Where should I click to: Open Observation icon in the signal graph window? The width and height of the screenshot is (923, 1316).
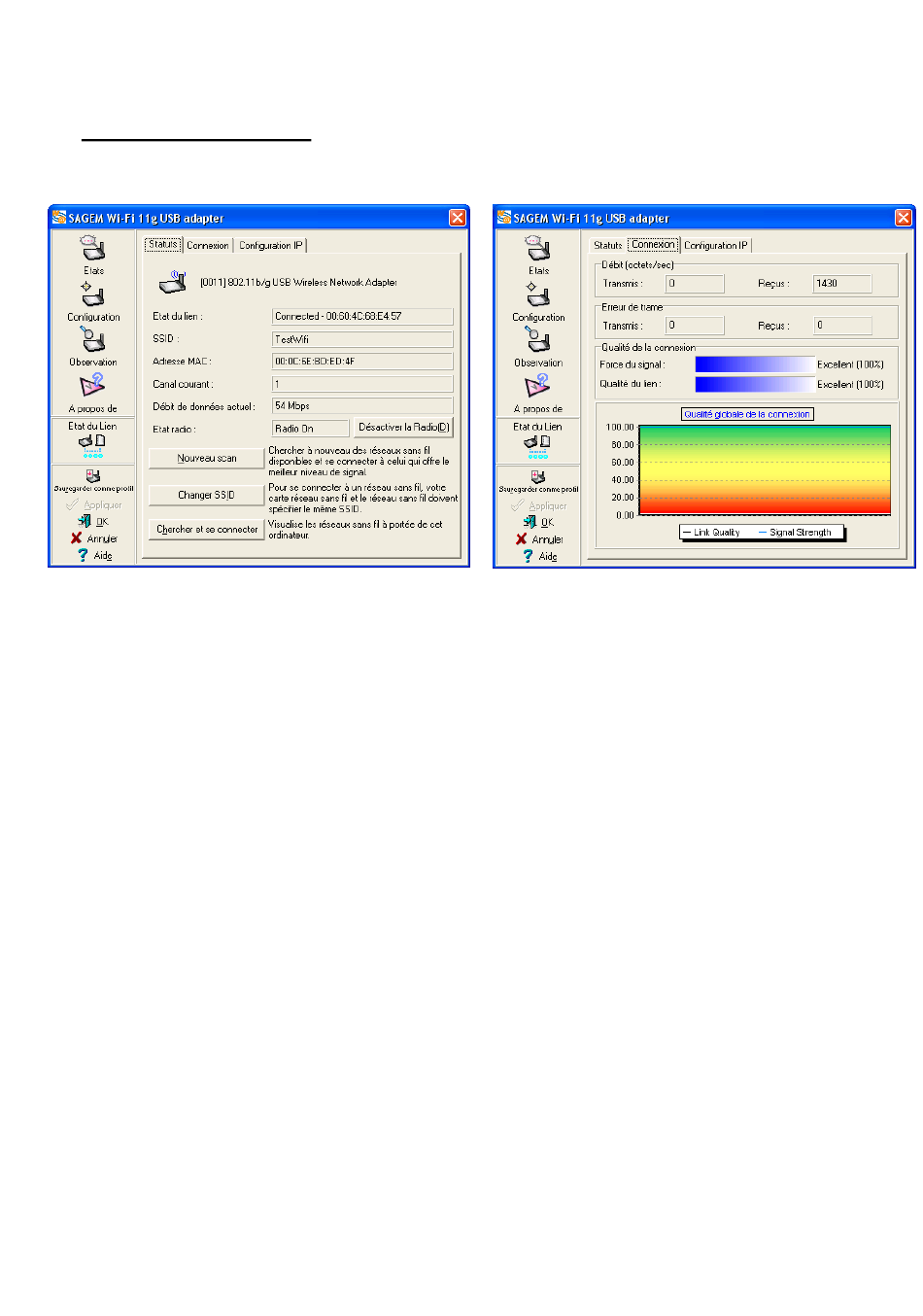pos(538,340)
